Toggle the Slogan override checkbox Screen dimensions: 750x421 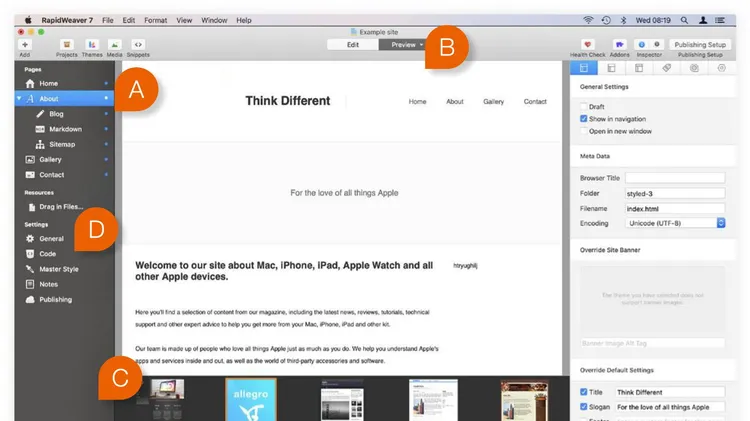584,407
